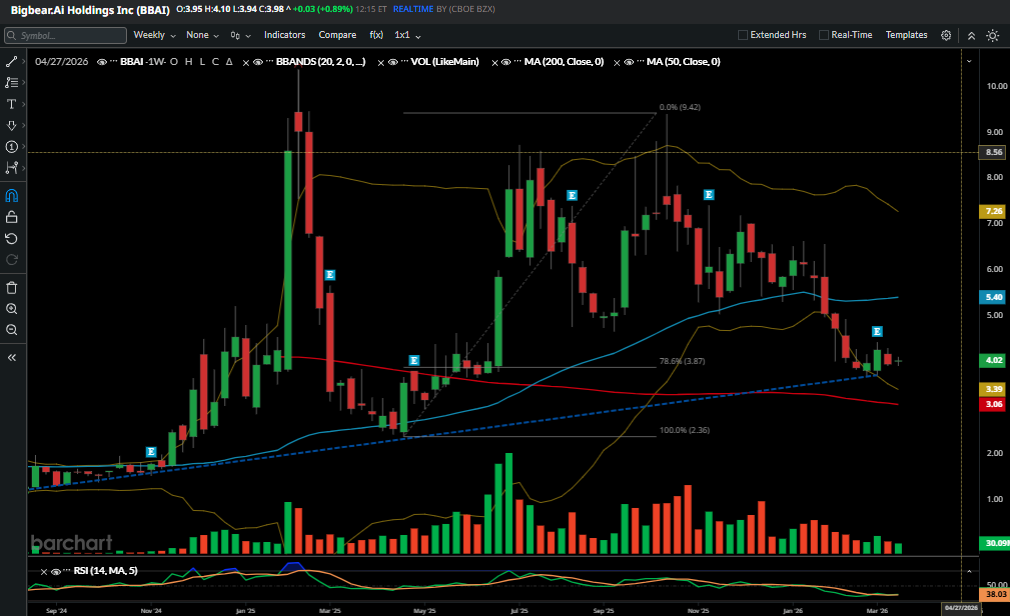Open chart settings gear icon
This screenshot has height=616, width=1010.
coord(946,35)
